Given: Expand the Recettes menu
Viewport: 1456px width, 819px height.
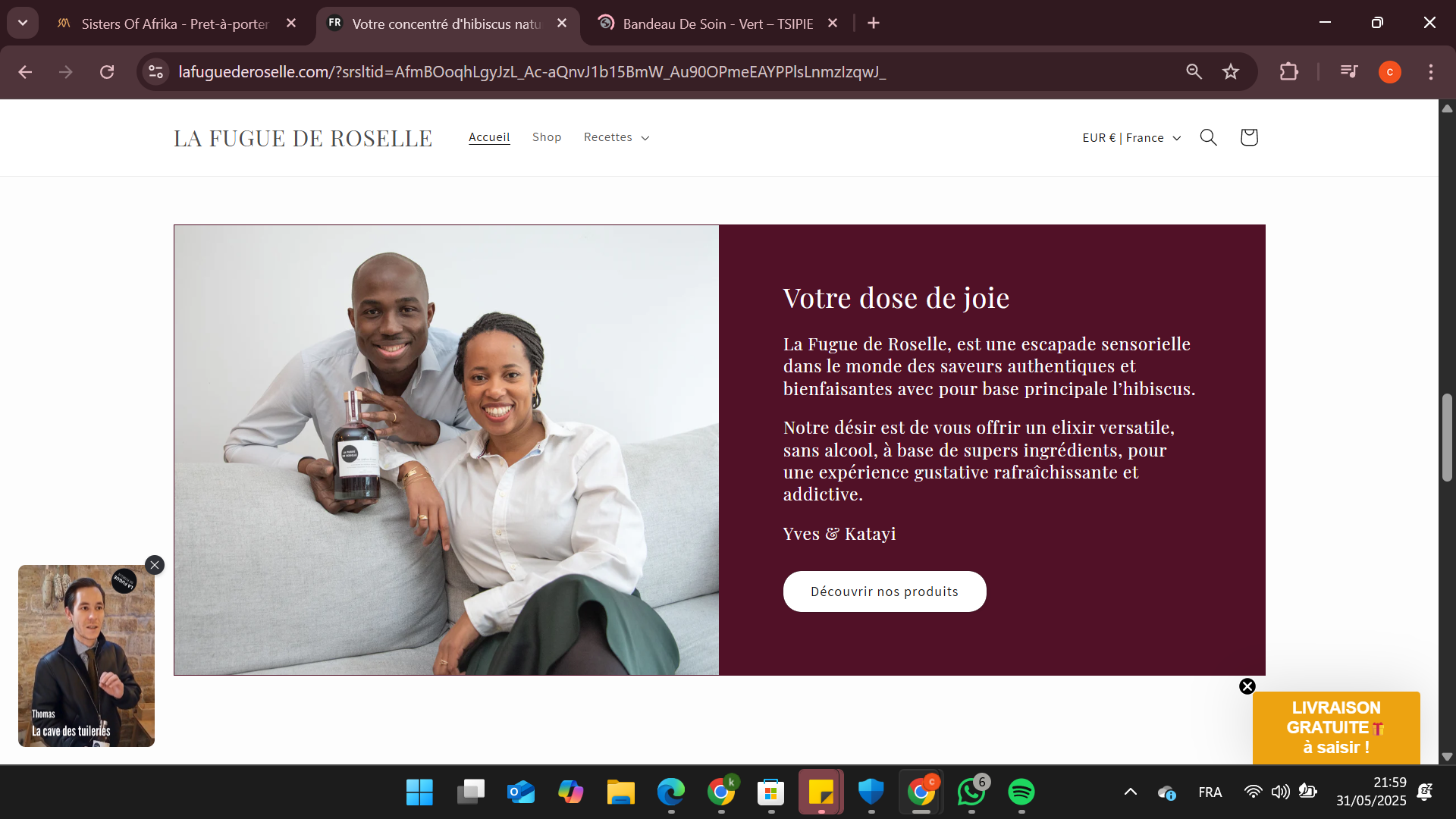Looking at the screenshot, I should tap(616, 137).
